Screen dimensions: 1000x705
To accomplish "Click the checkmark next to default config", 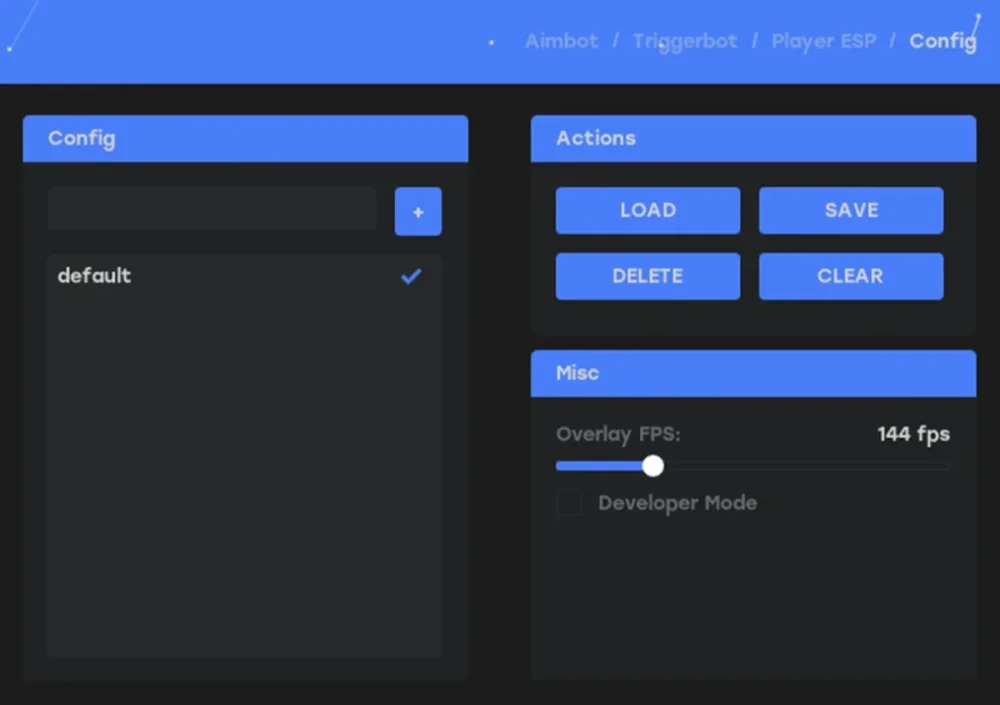I will click(410, 277).
